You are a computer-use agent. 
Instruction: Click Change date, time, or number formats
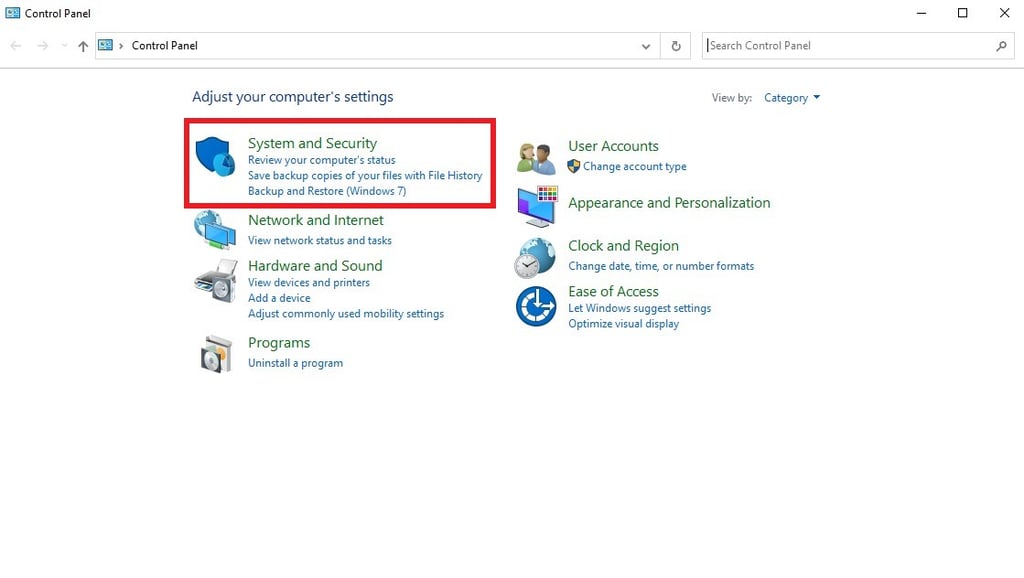coord(661,266)
